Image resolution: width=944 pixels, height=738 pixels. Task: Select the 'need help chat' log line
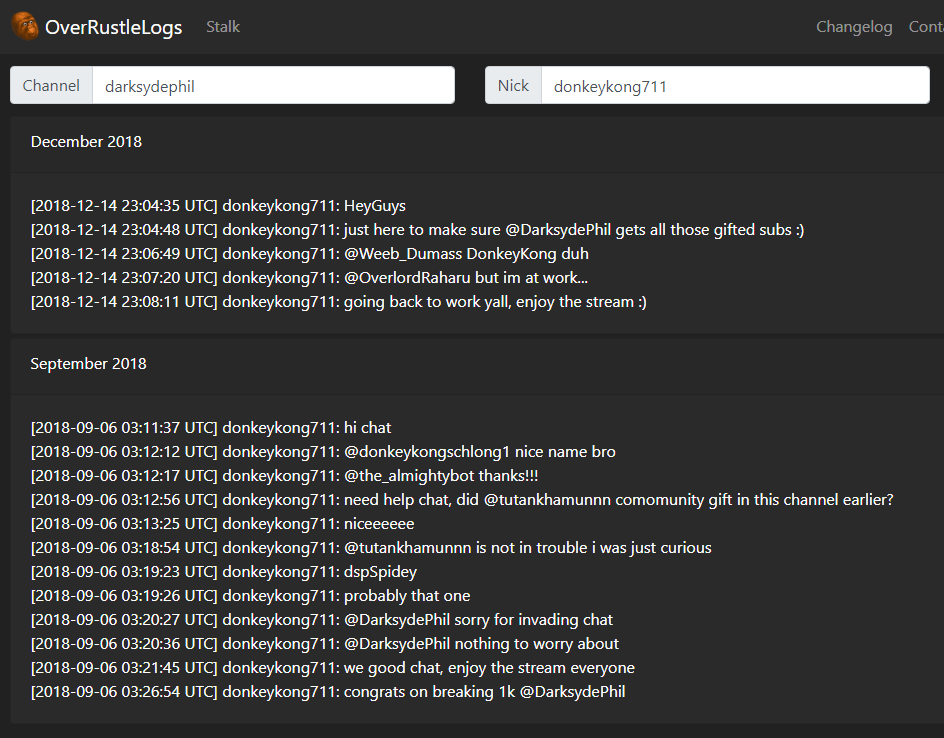point(462,500)
